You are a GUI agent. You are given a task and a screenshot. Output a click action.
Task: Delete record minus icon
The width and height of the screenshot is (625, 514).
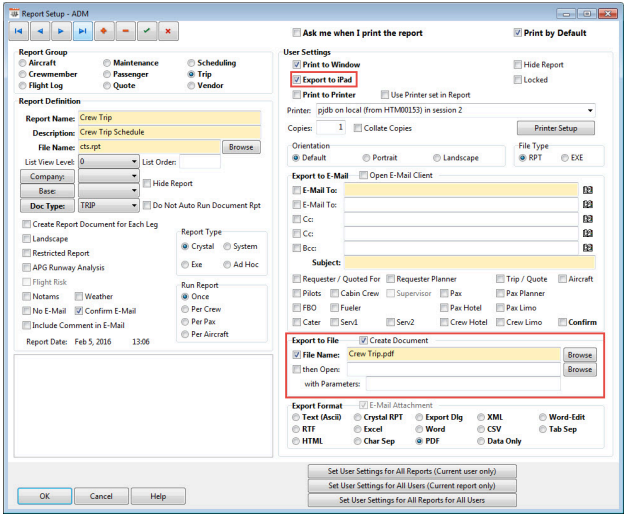(126, 31)
